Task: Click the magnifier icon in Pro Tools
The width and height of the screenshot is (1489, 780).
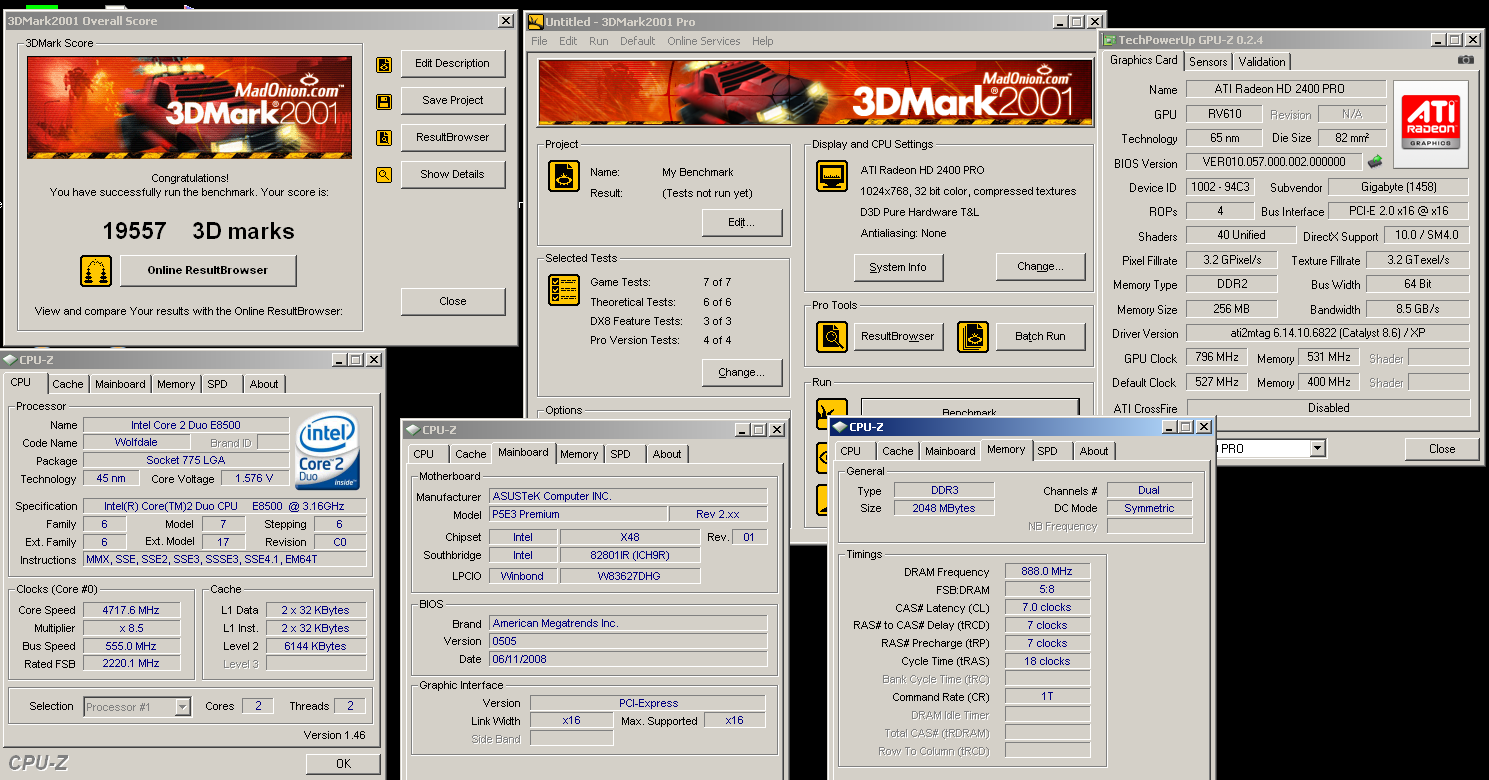Action: coord(832,337)
